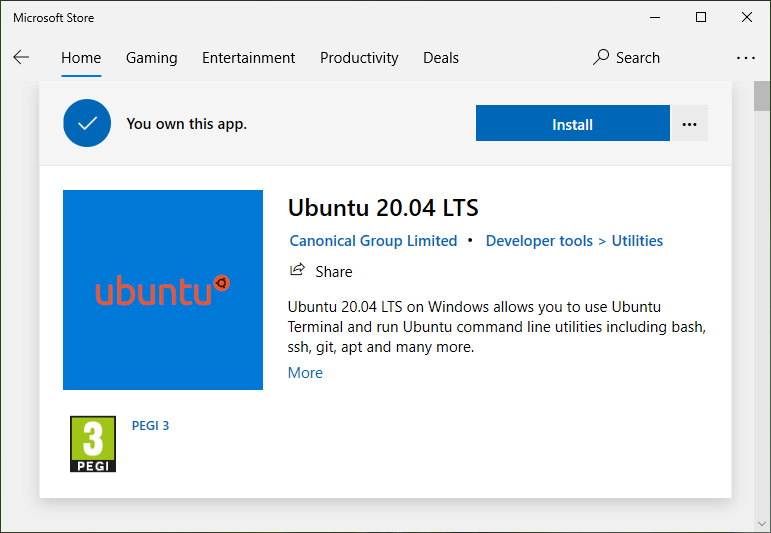Open the PEGI 3 rating link
The height and width of the screenshot is (533, 771).
point(150,425)
